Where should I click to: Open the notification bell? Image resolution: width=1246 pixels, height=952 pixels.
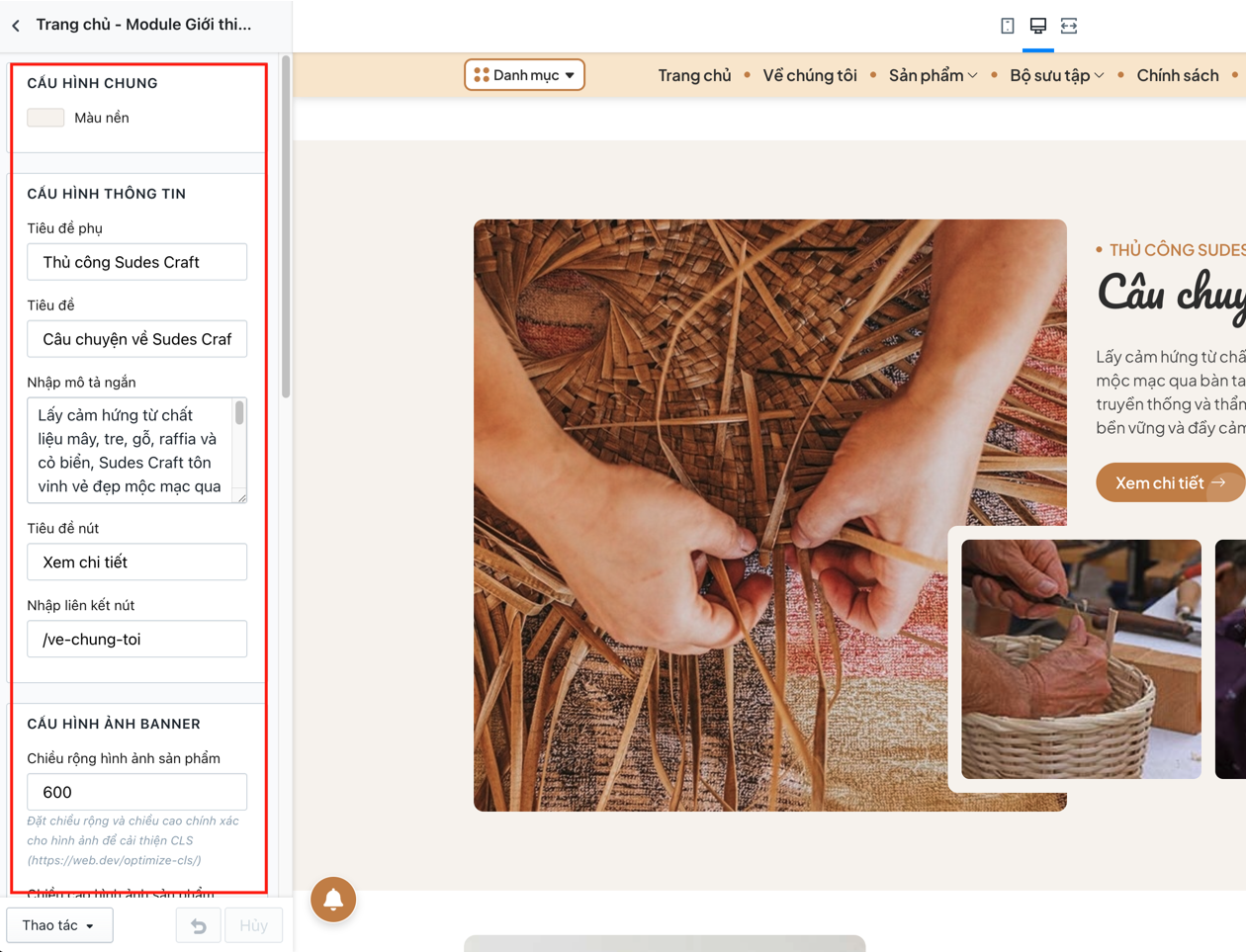pos(333,900)
